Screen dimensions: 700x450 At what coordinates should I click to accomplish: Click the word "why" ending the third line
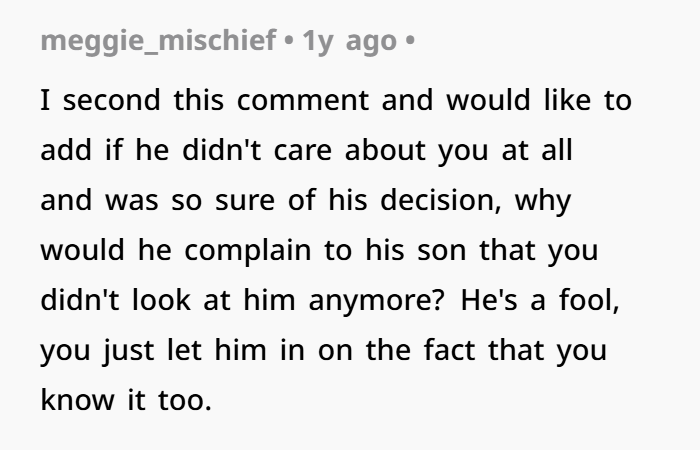tap(543, 202)
